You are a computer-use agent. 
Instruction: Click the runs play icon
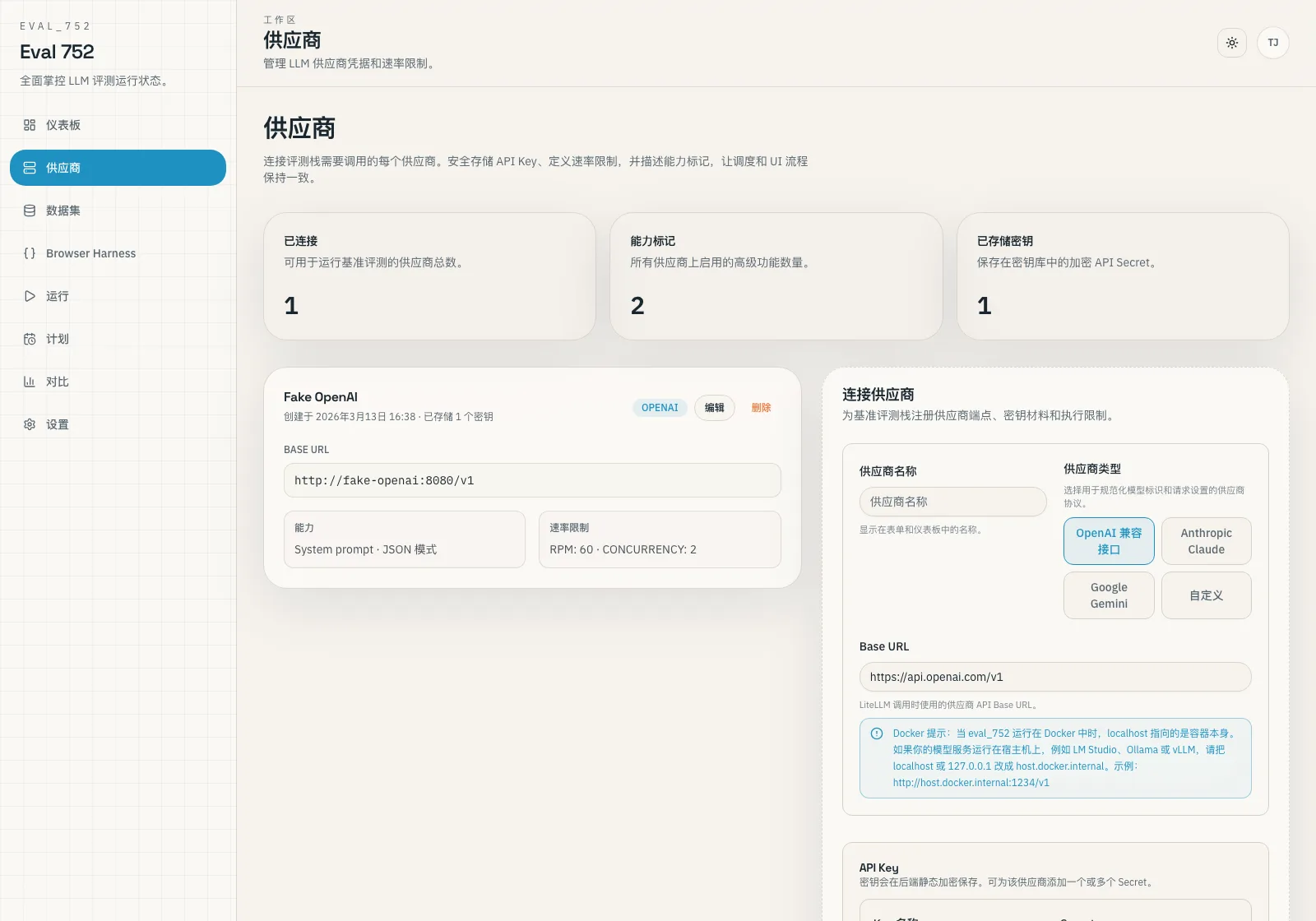click(30, 296)
